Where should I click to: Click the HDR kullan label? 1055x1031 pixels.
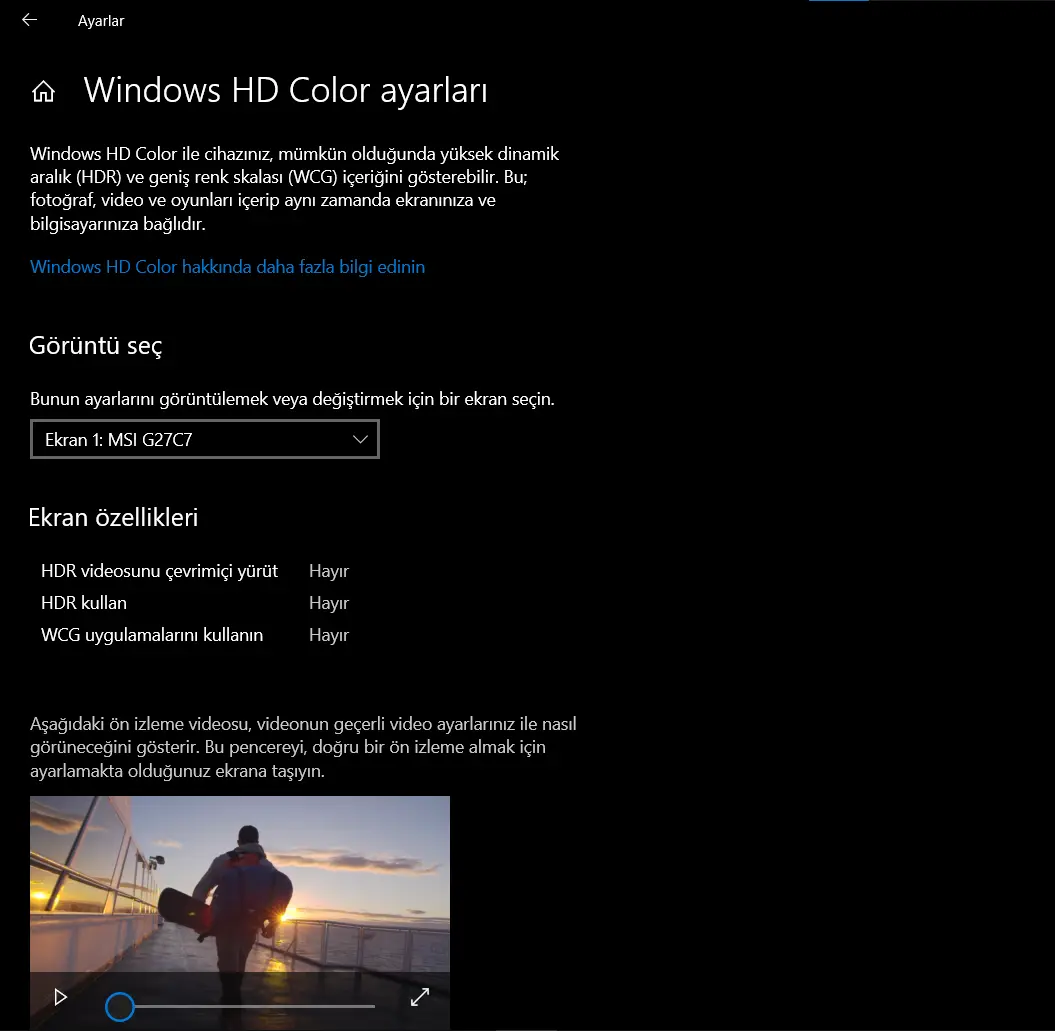pos(84,603)
